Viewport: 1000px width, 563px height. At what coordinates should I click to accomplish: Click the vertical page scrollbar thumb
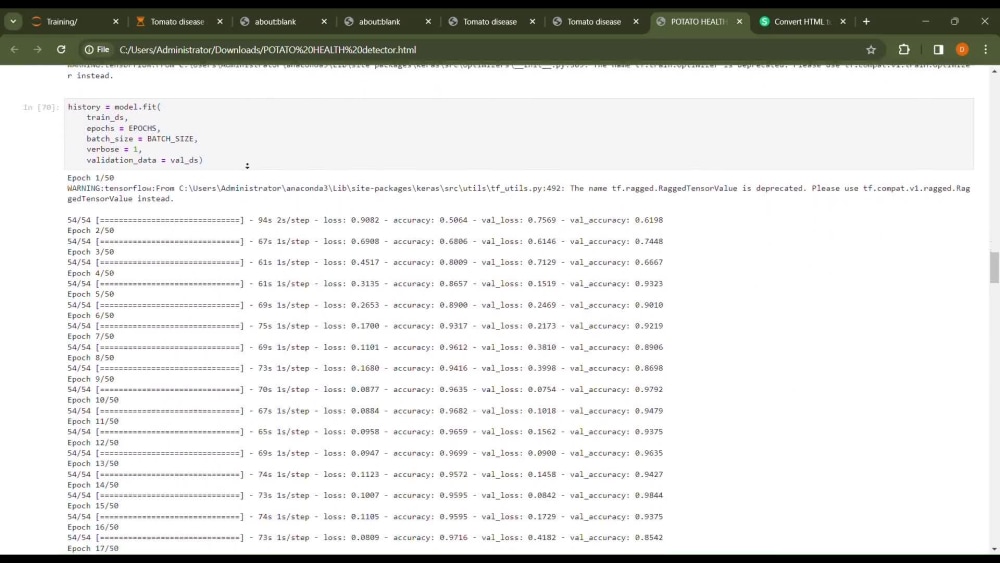(994, 267)
